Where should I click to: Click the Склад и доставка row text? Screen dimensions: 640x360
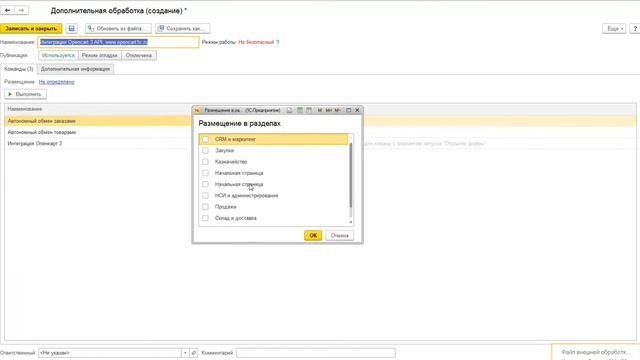point(236,218)
